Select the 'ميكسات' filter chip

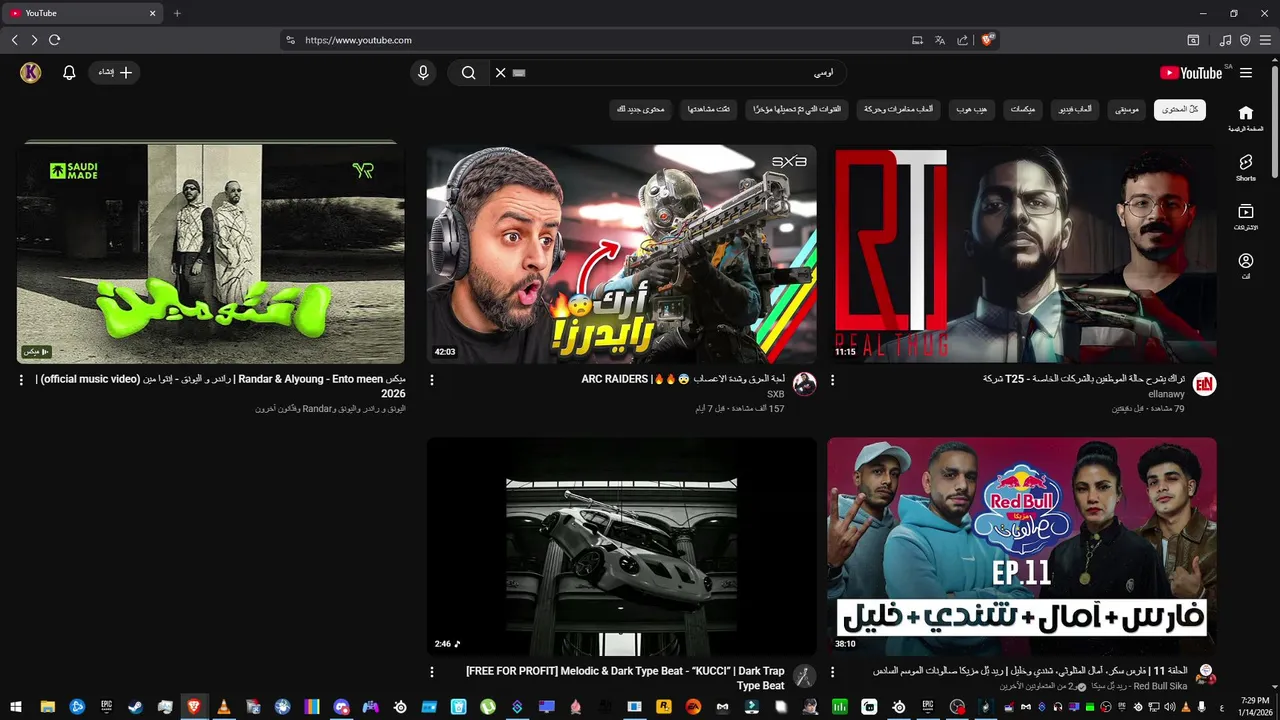point(1023,109)
